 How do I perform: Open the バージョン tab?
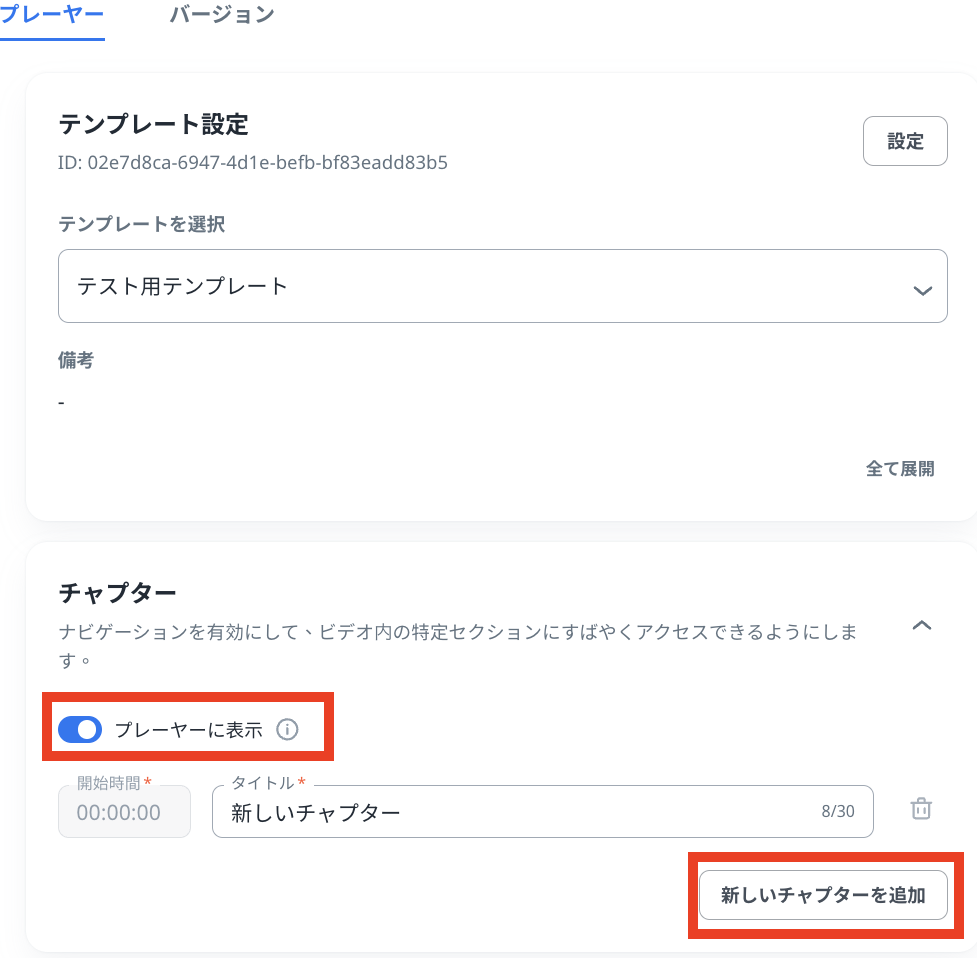tap(221, 15)
